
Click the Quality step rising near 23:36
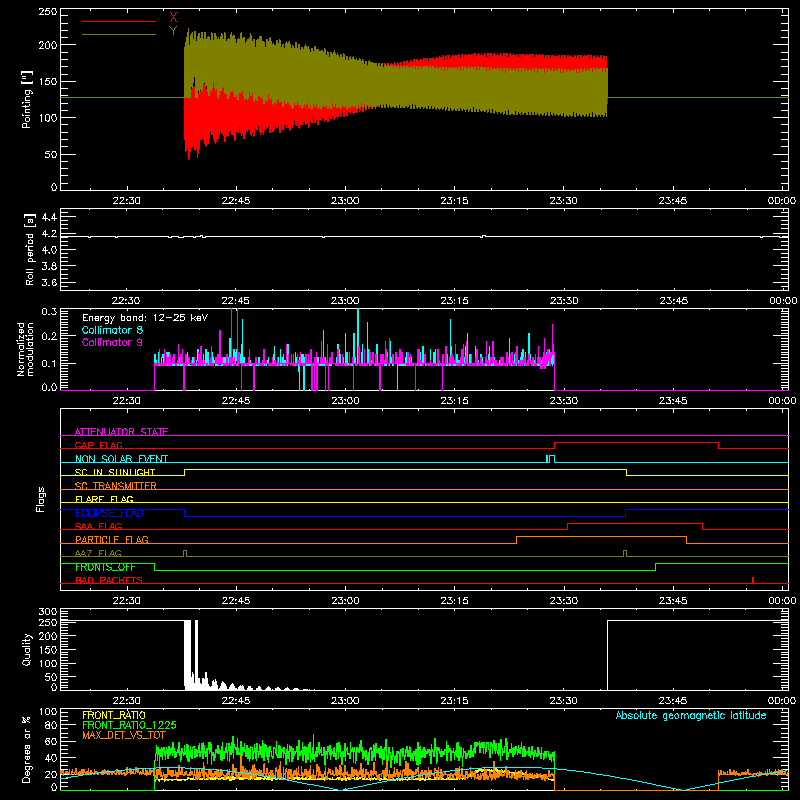coord(607,655)
